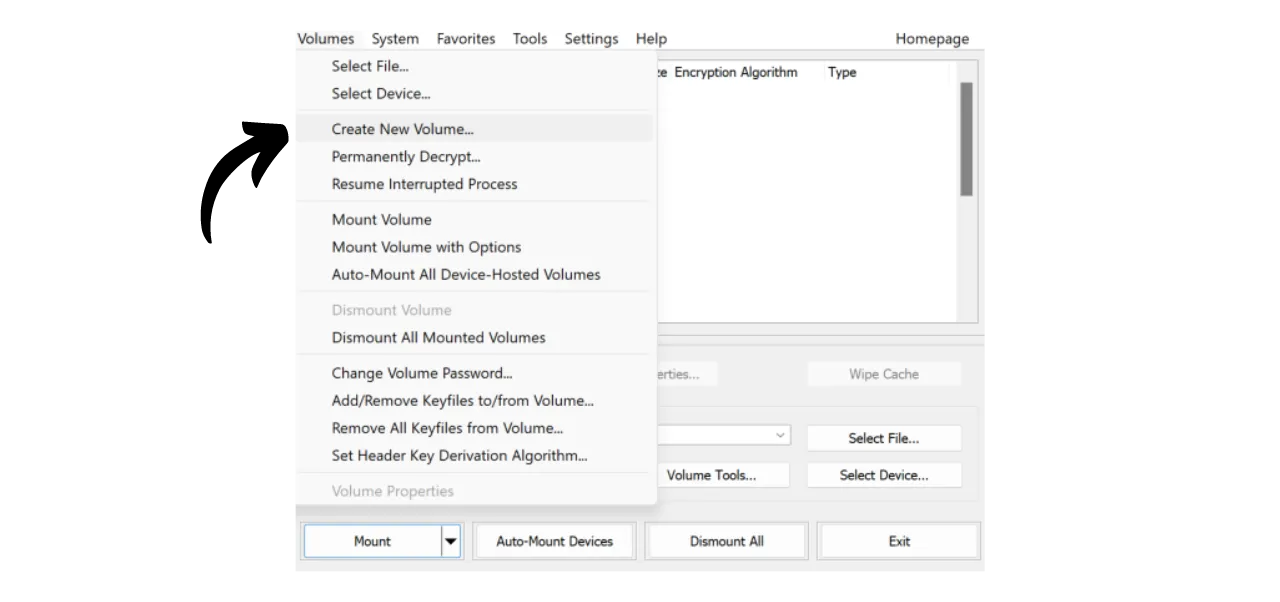Choose Mount Volume with Options
This screenshot has height=602, width=1280.
point(475,247)
